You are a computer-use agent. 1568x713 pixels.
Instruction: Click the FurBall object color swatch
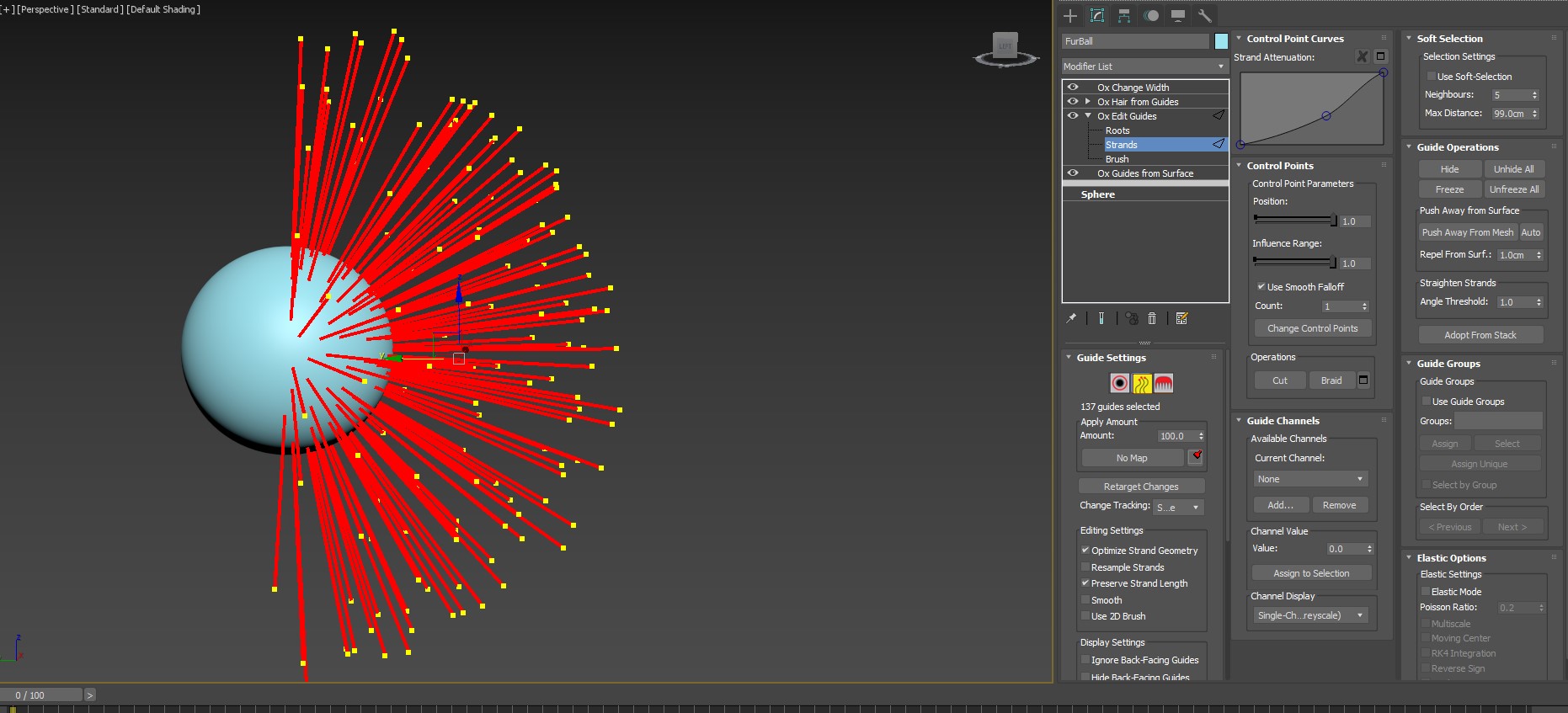point(1221,41)
